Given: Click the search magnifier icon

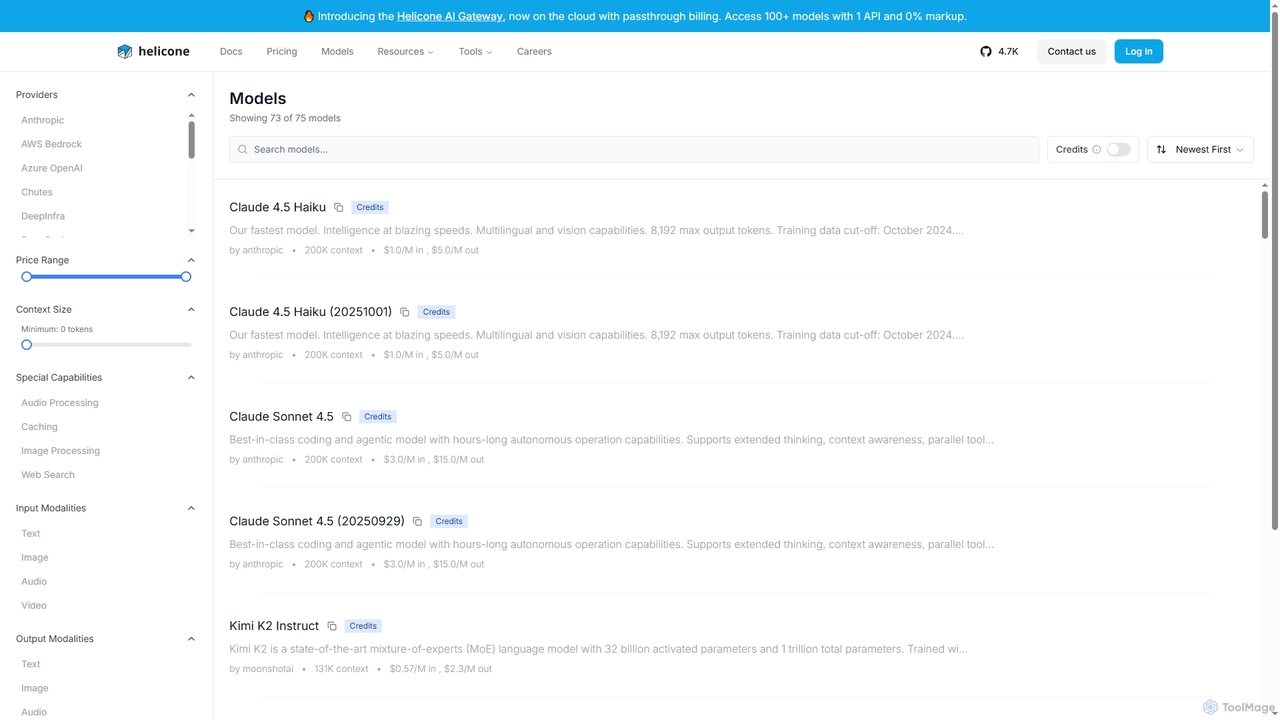Looking at the screenshot, I should pos(243,149).
